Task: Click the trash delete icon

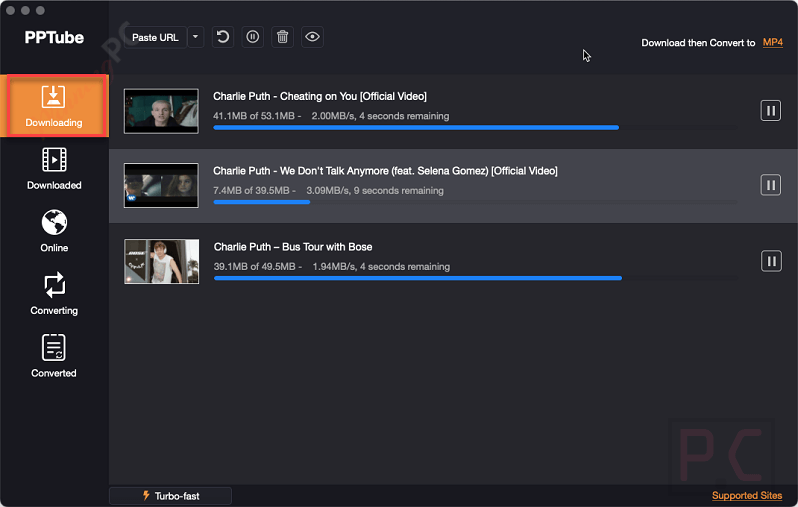Action: coord(282,37)
